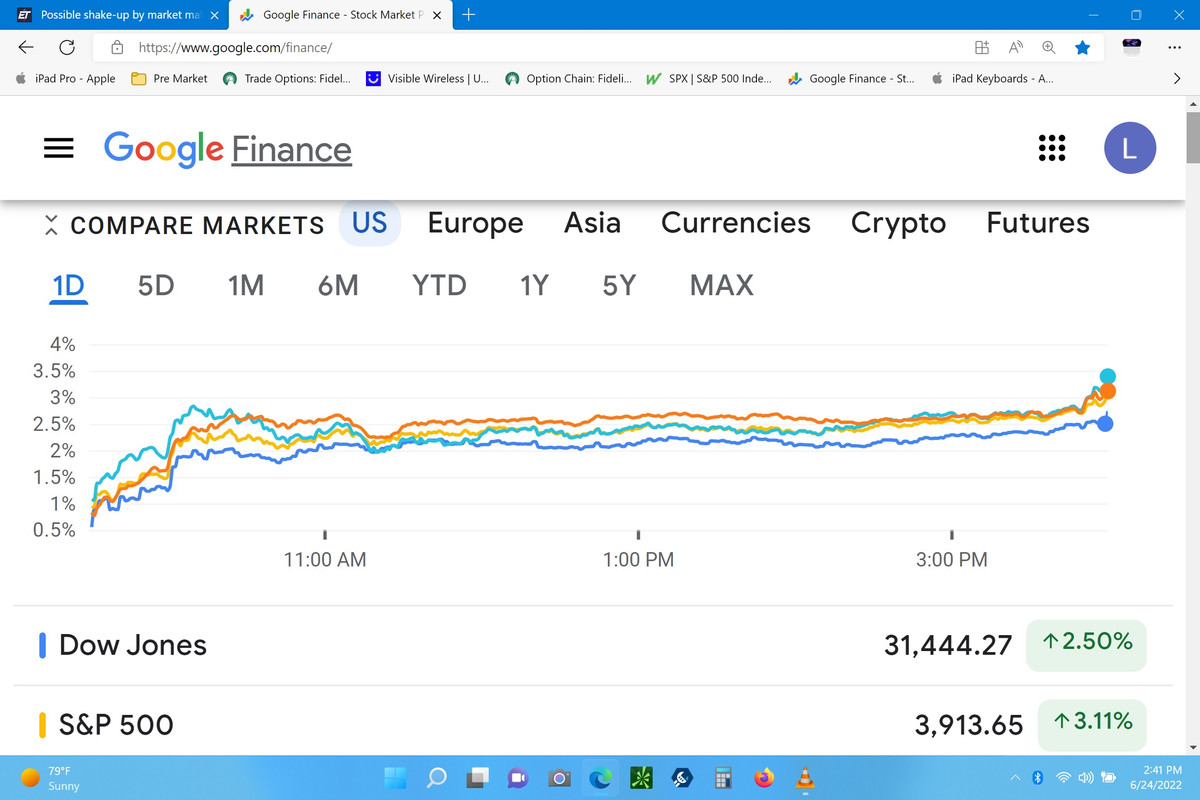This screenshot has height=800, width=1200.
Task: Open Task View on the taskbar
Action: click(x=478, y=777)
